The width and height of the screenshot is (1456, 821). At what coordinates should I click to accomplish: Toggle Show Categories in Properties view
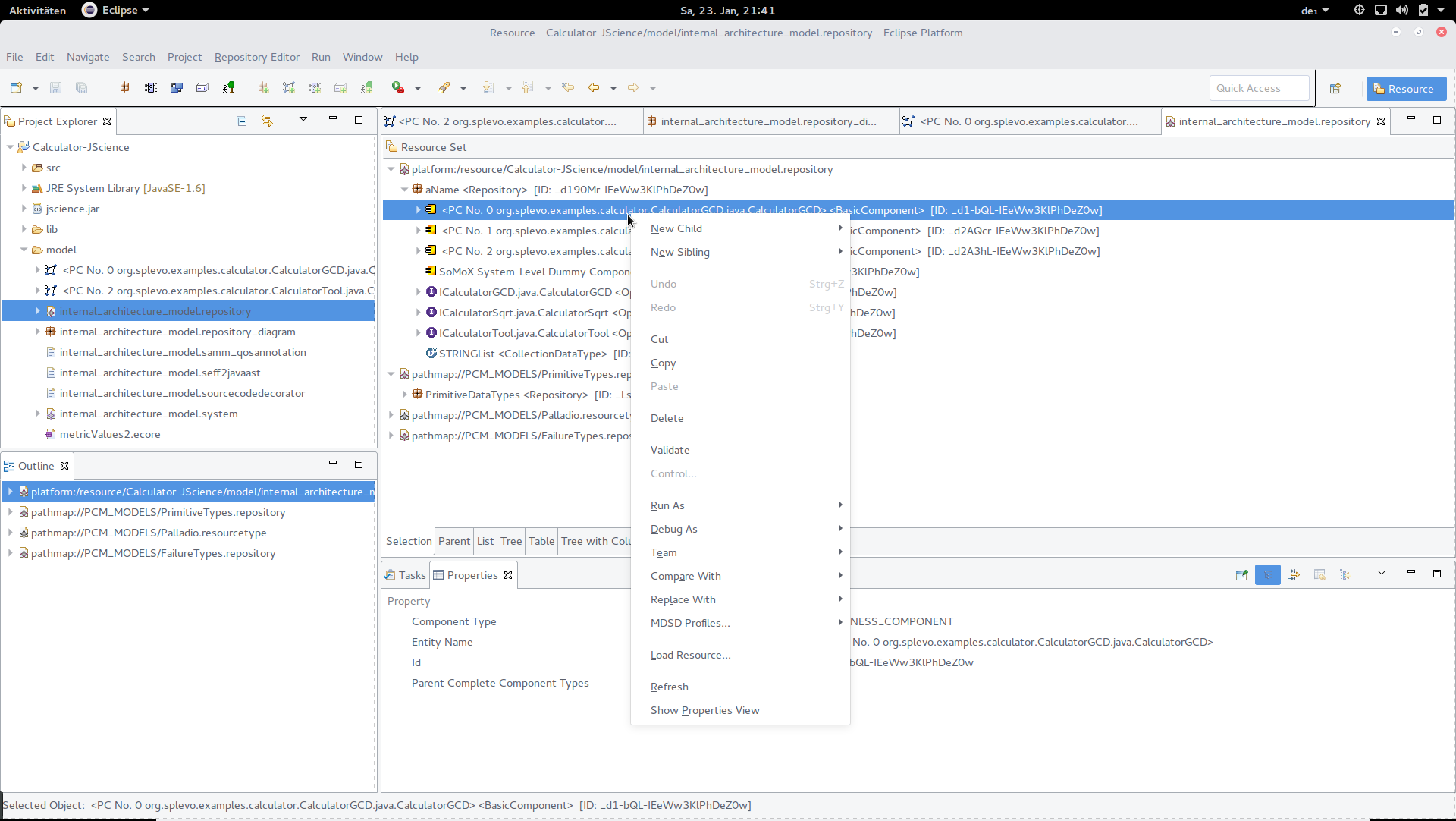1267,575
